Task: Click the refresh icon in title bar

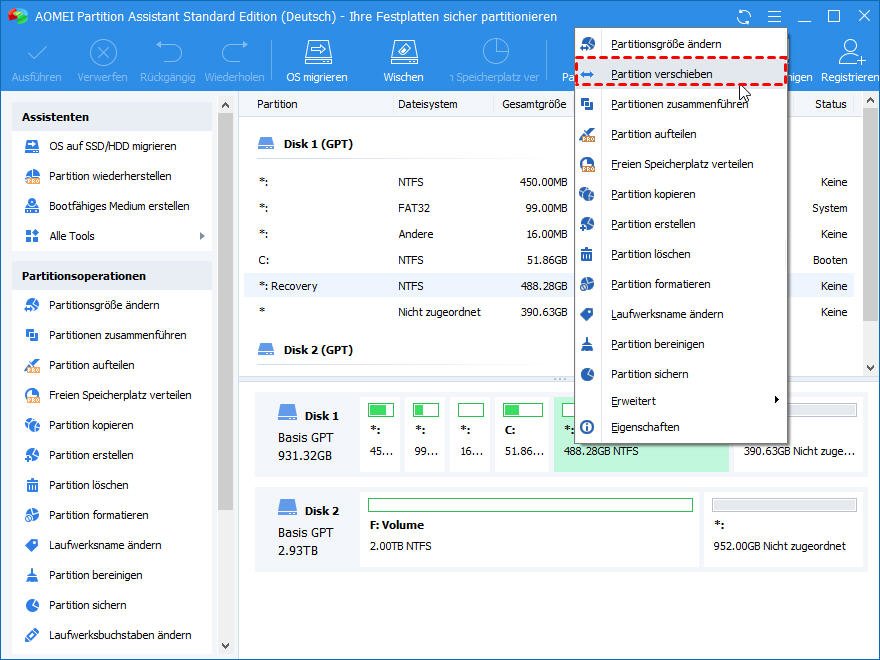Action: 744,16
